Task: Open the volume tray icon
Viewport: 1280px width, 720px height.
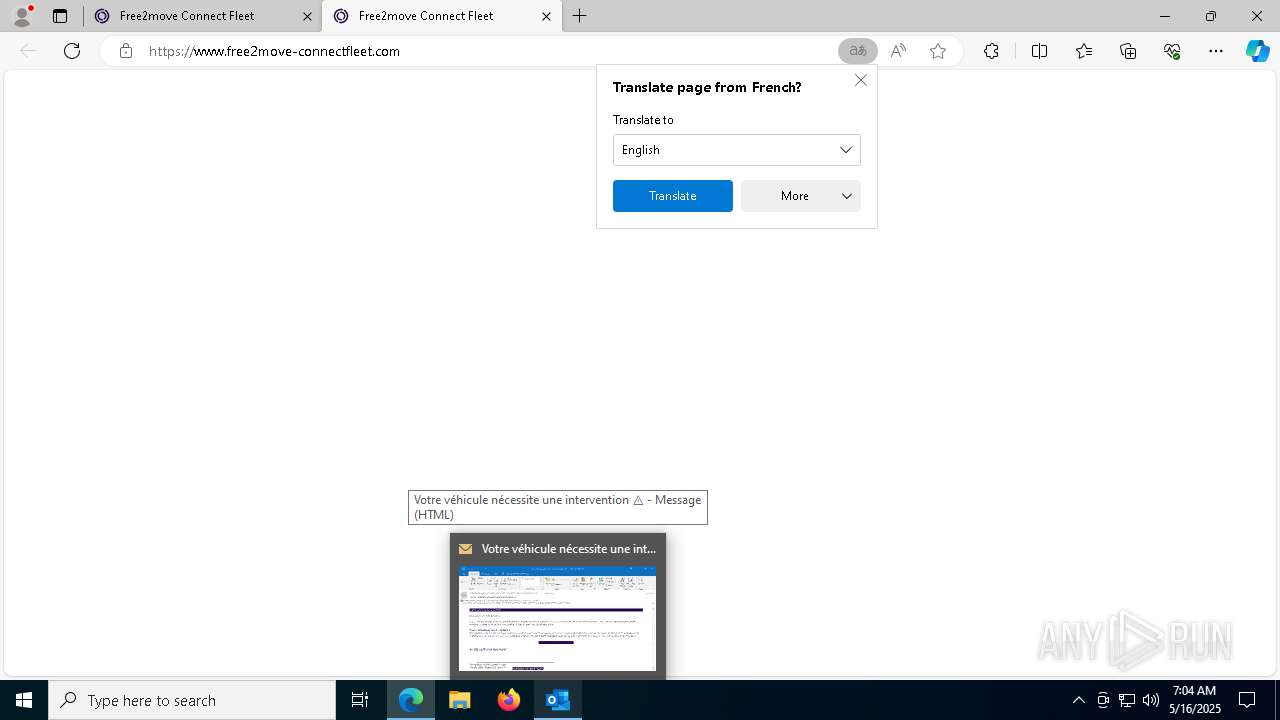Action: (1151, 700)
